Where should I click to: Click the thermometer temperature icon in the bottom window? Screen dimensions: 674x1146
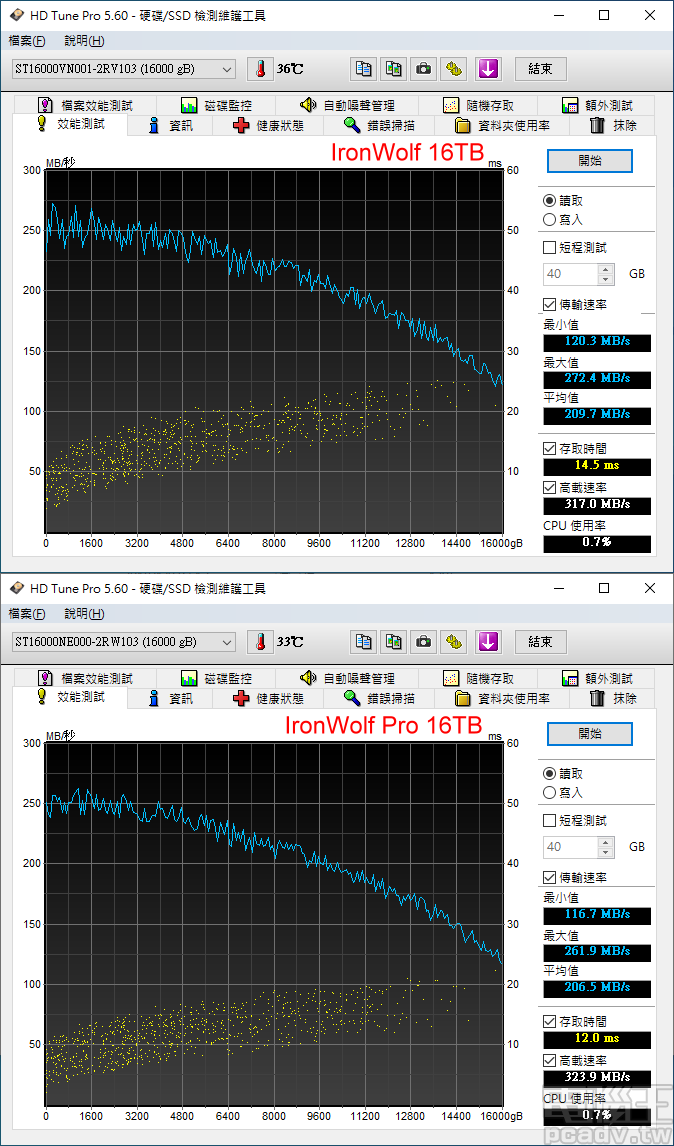[260, 642]
